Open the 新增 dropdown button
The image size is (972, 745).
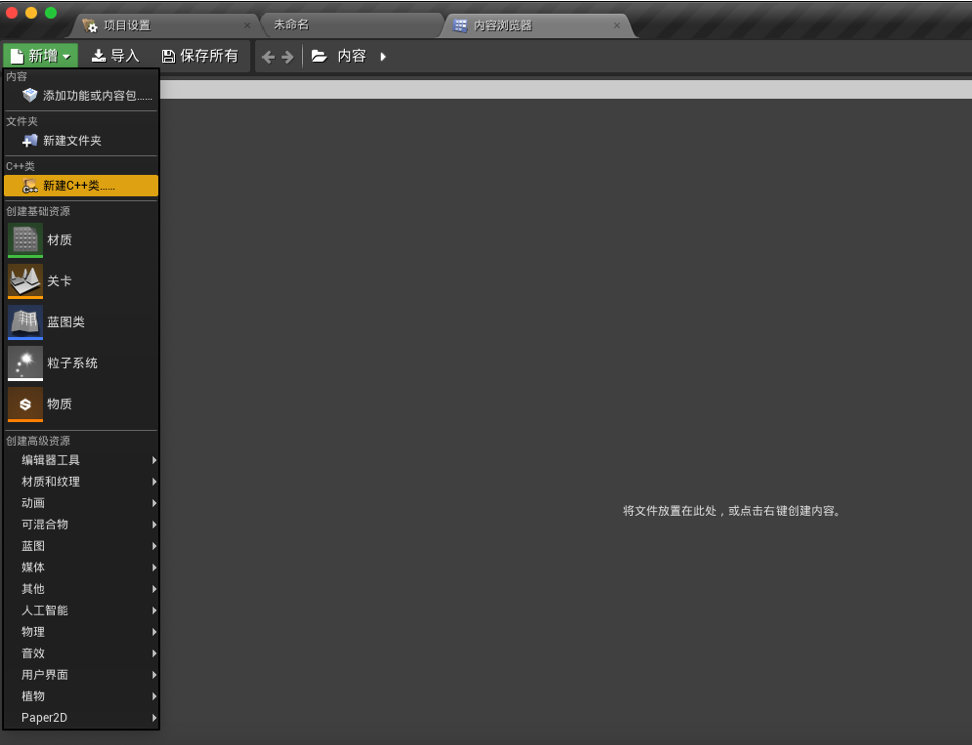(x=41, y=56)
